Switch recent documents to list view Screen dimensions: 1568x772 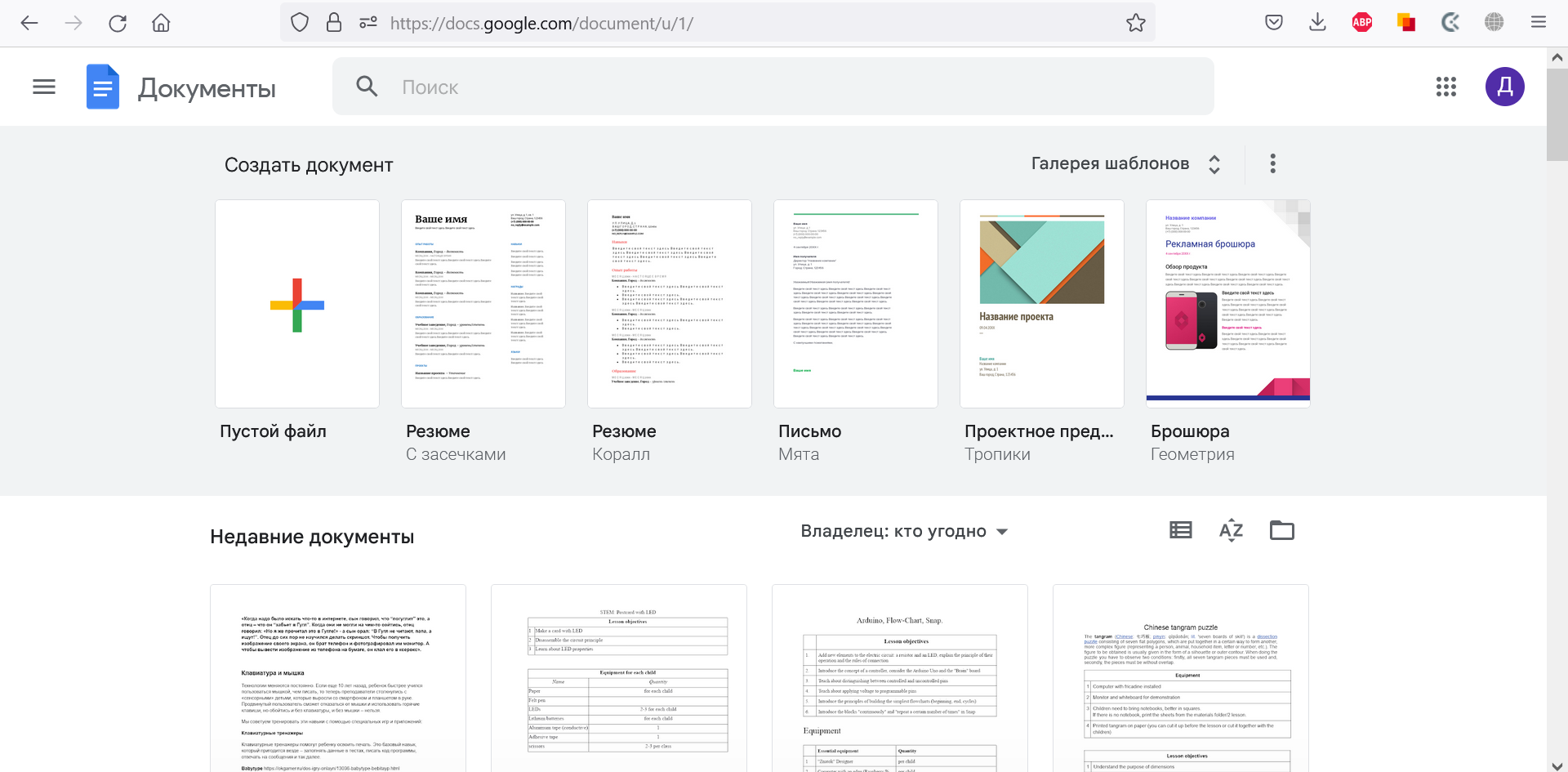click(1181, 530)
